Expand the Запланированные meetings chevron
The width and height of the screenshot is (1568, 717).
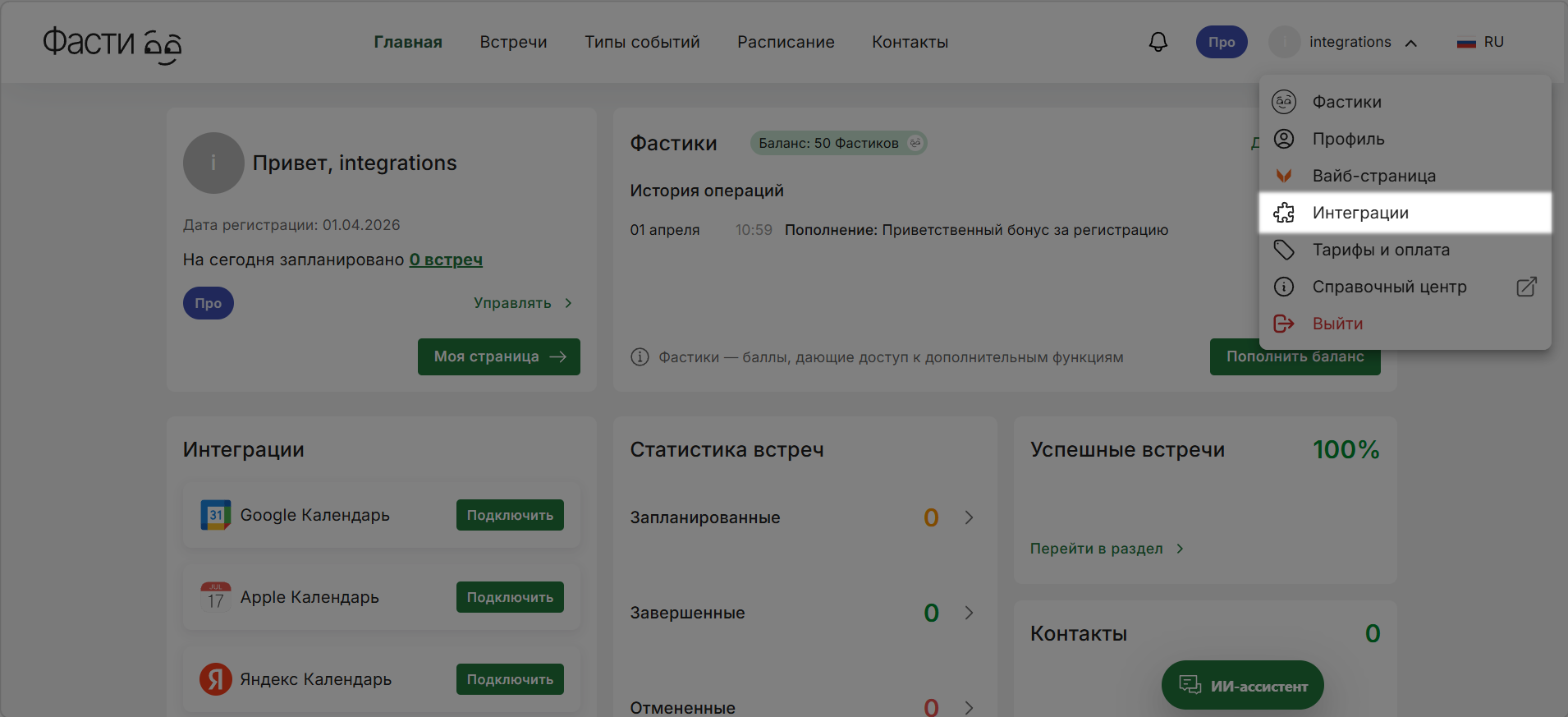click(x=969, y=517)
